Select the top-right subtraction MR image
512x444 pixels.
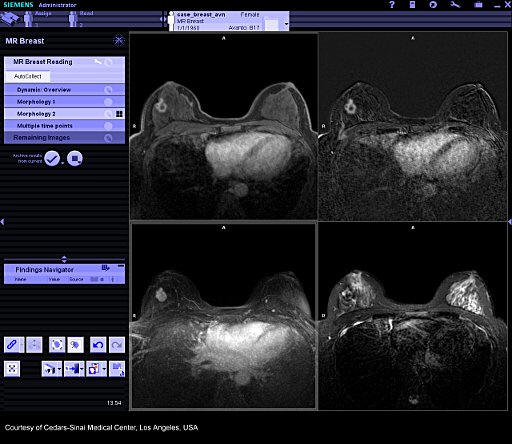point(413,126)
